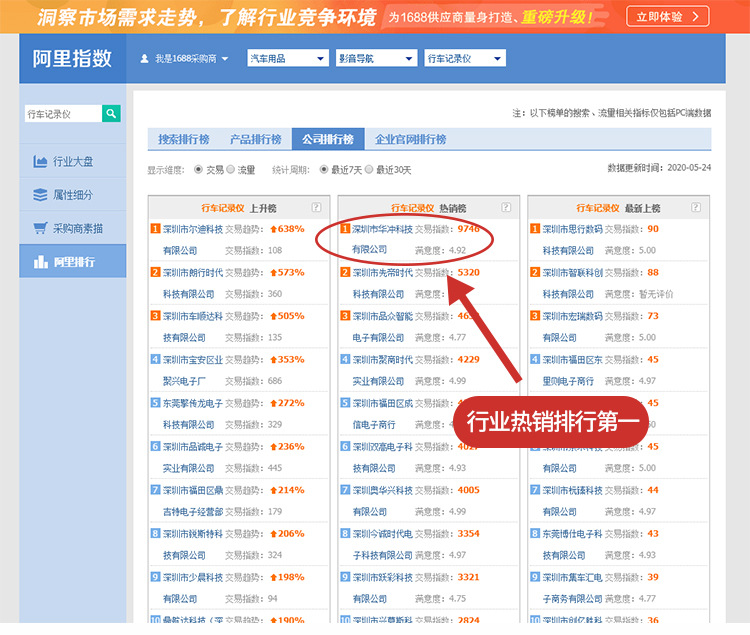750x635 pixels.
Task: Switch to 企业官网排行榜 tab
Action: 410,139
